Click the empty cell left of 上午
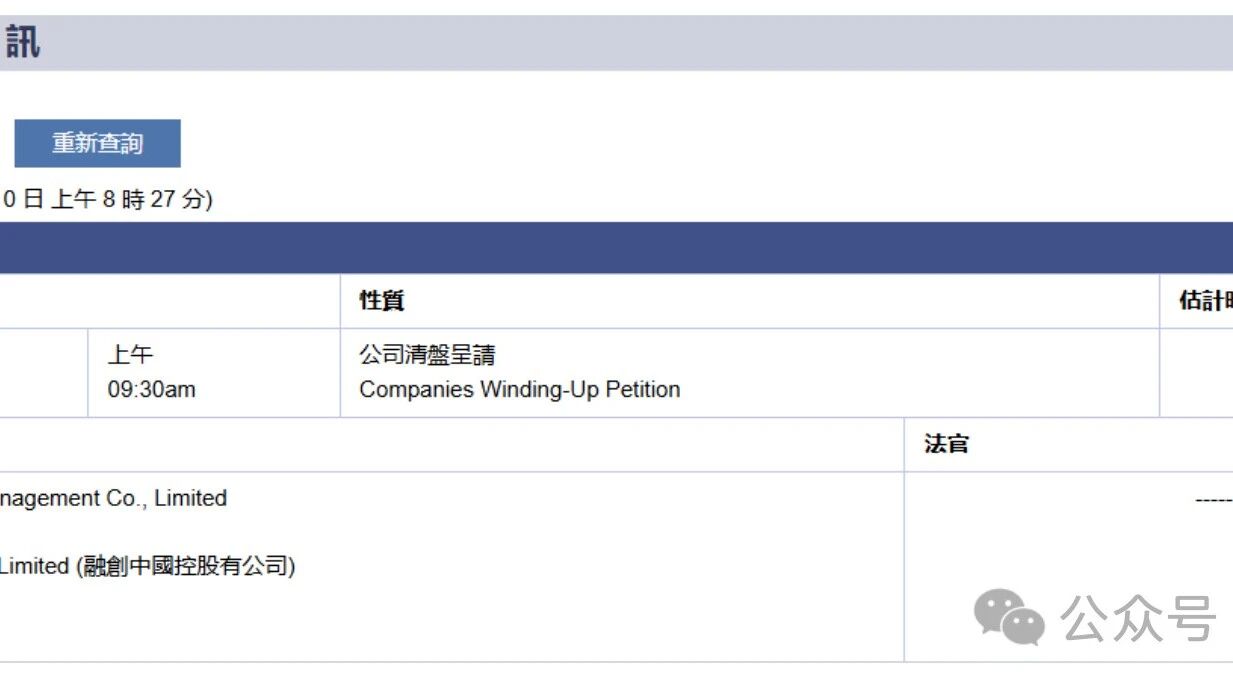Screen dimensions: 1233x694 point(44,372)
